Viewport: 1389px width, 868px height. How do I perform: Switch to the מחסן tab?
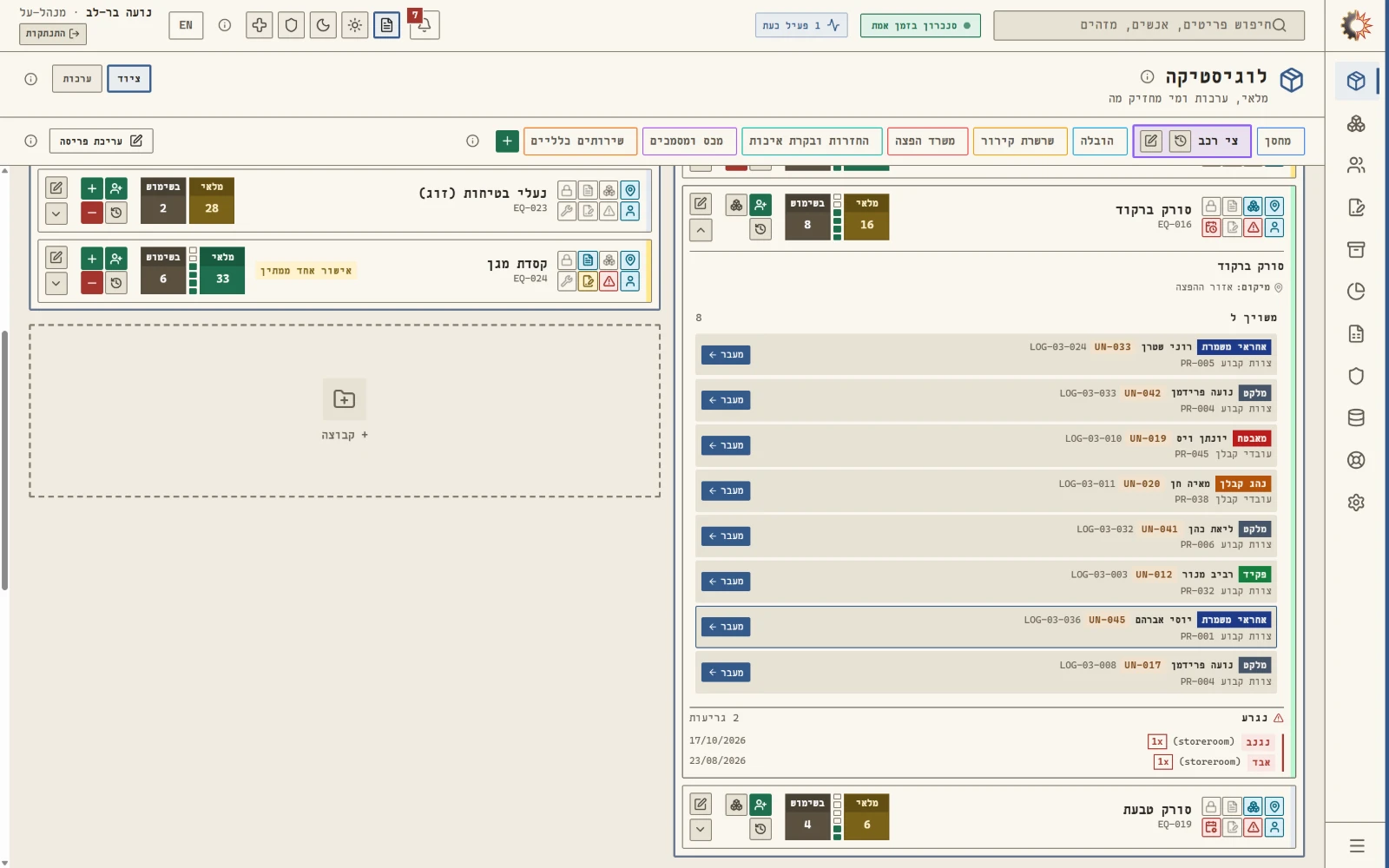pos(1280,141)
